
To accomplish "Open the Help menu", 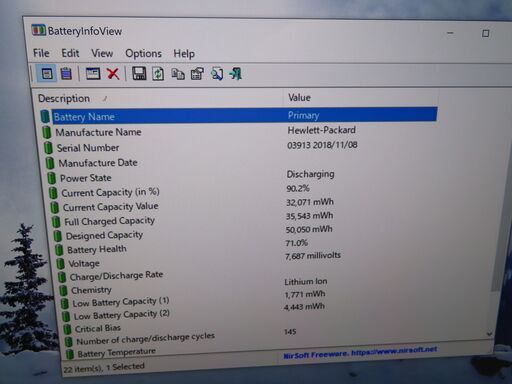I will pyautogui.click(x=184, y=54).
